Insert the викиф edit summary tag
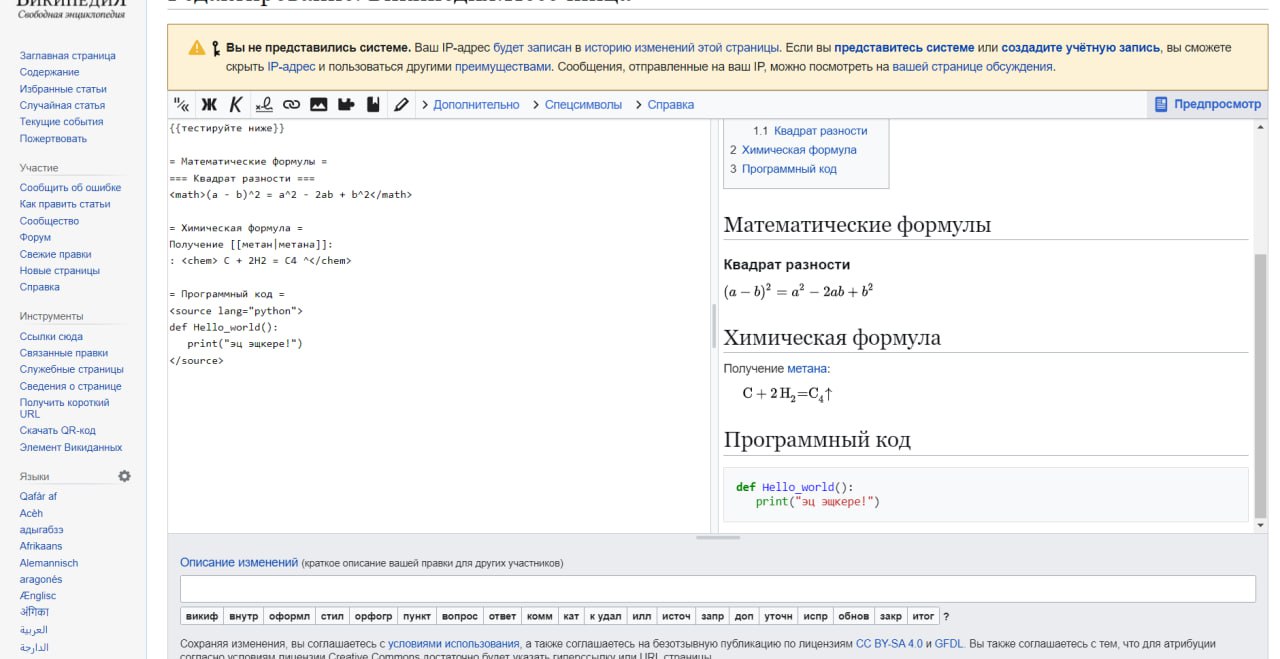This screenshot has width=1280, height=659. pos(201,616)
